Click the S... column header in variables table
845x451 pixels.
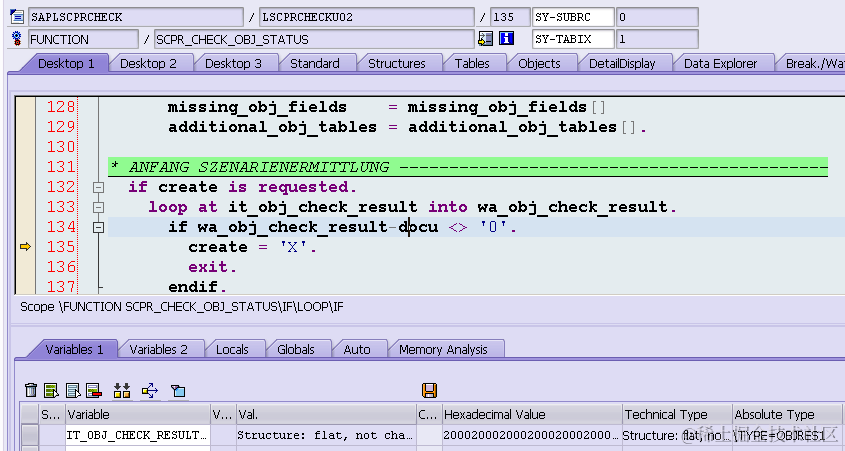[x=51, y=414]
